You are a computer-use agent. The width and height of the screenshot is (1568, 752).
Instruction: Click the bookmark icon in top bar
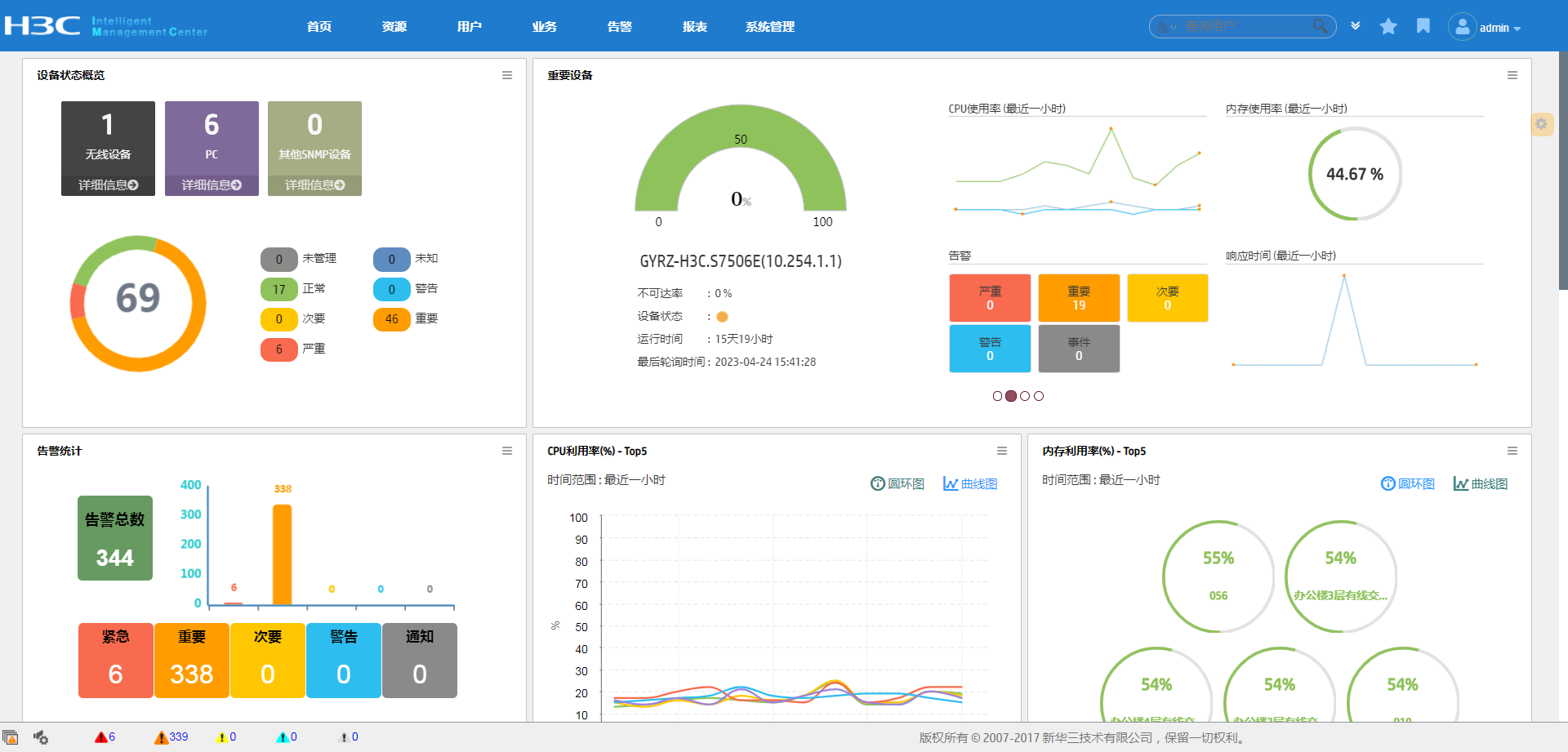(1423, 26)
